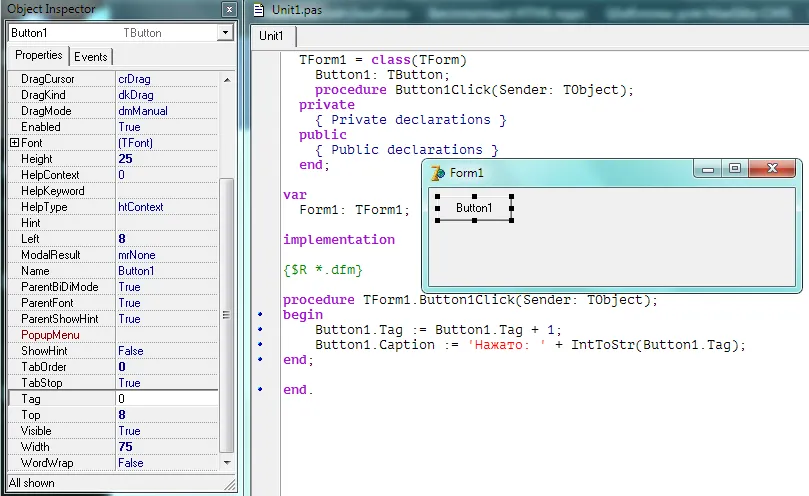The image size is (809, 496).
Task: Click Button1's top-left sizing handle
Action: tap(437, 196)
